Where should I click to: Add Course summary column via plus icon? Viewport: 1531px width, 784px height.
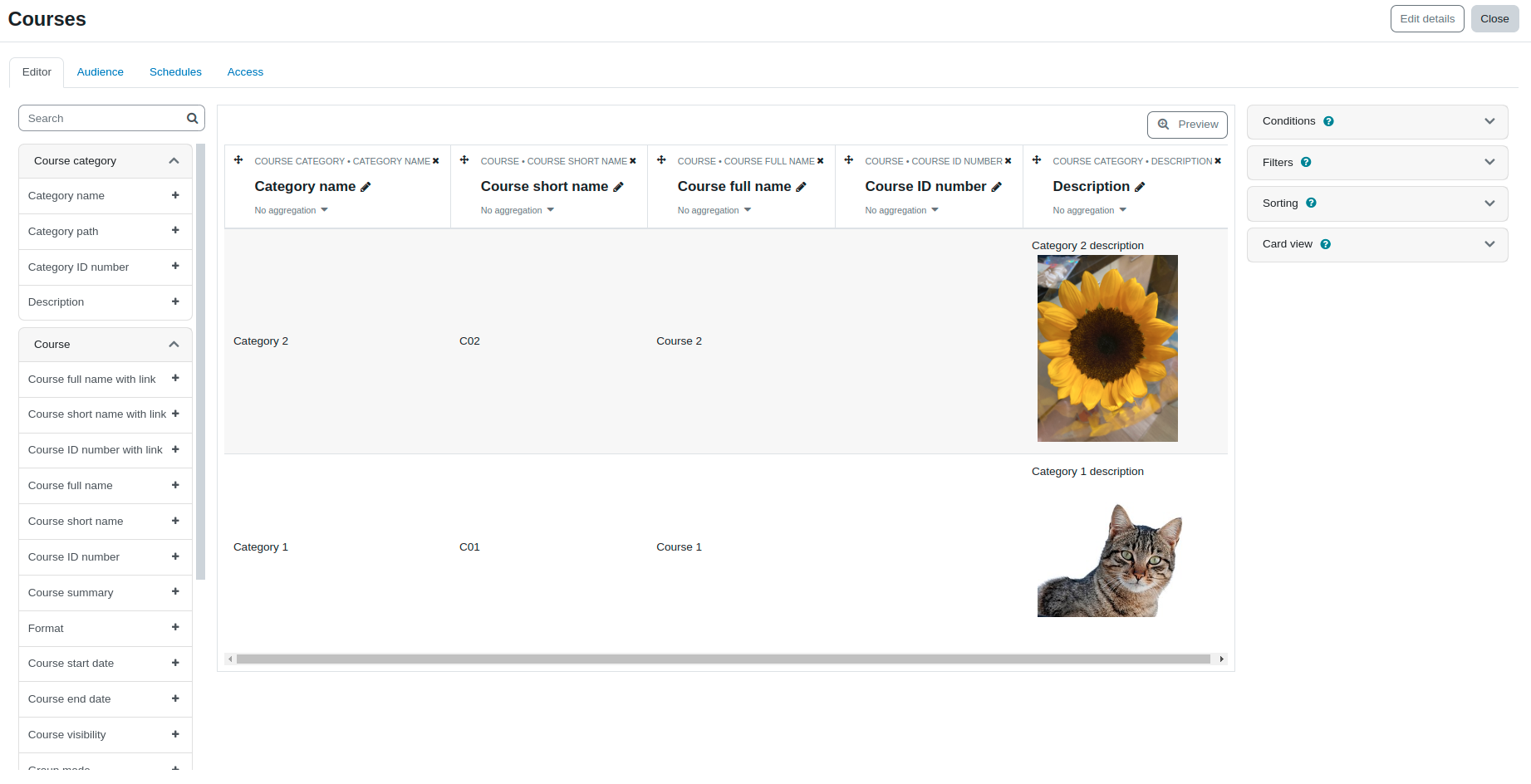tap(175, 591)
